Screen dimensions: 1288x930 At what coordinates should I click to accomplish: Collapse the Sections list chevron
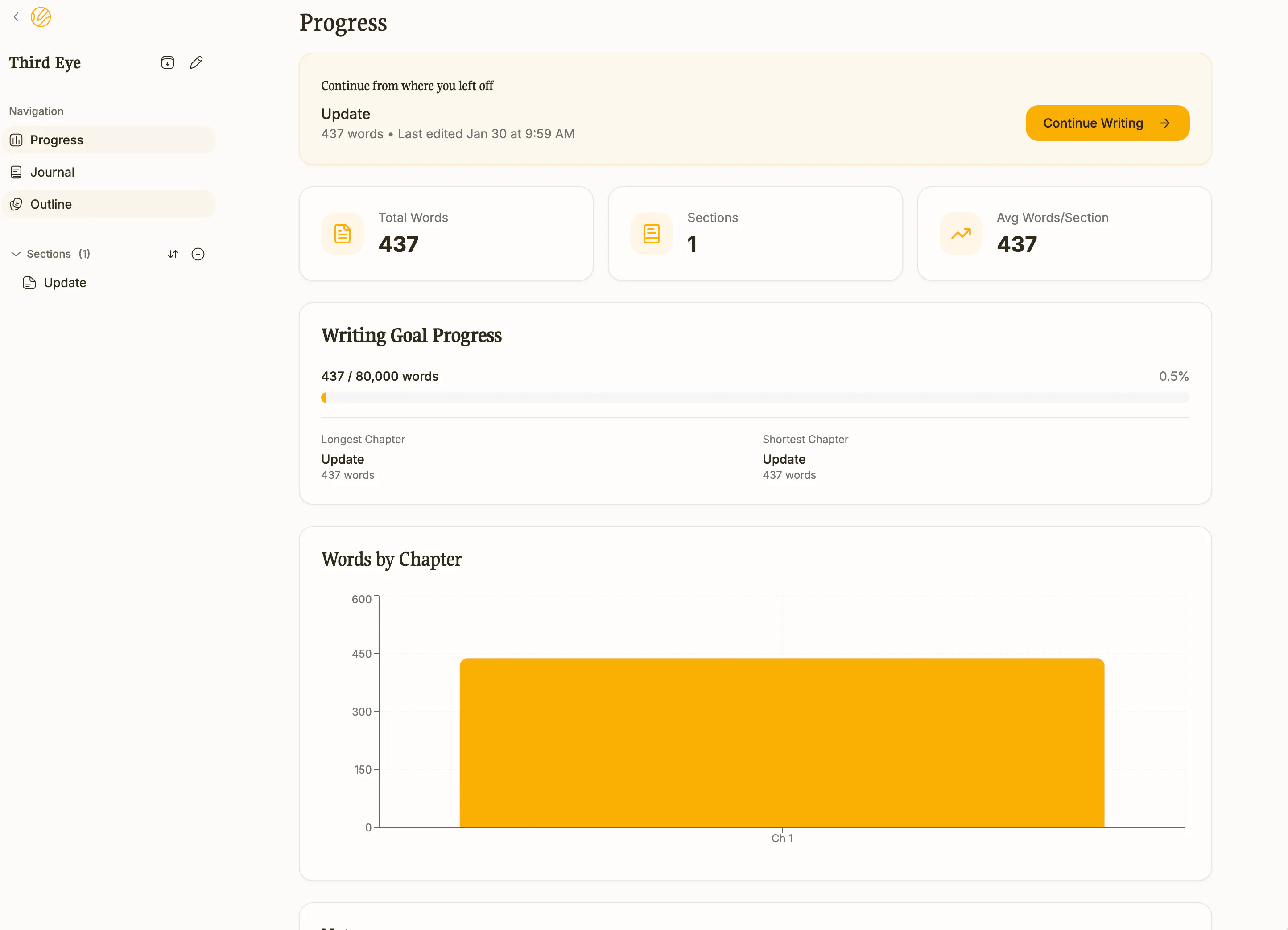pyautogui.click(x=16, y=254)
